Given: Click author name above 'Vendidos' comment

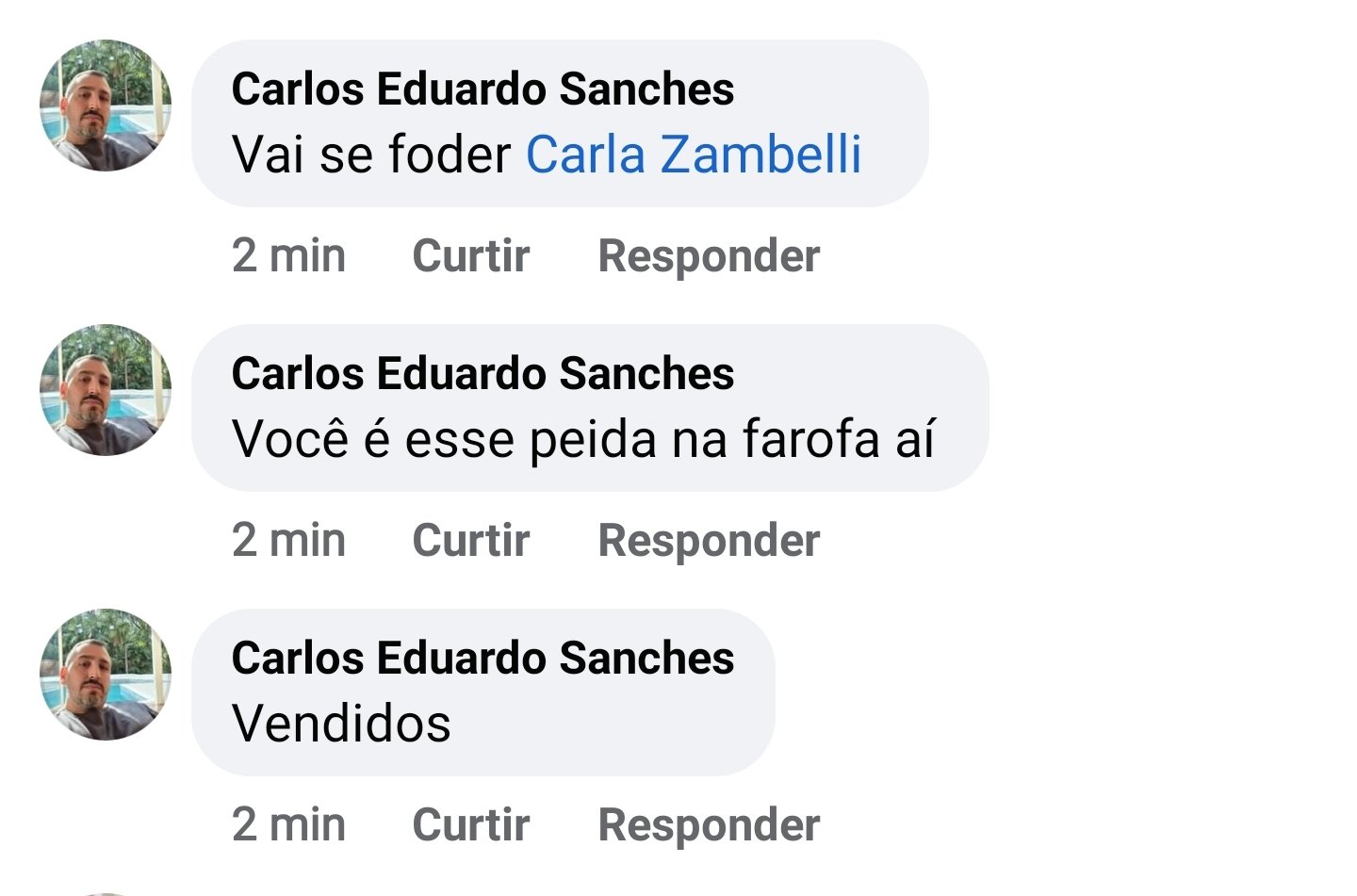Looking at the screenshot, I should click(x=482, y=659).
